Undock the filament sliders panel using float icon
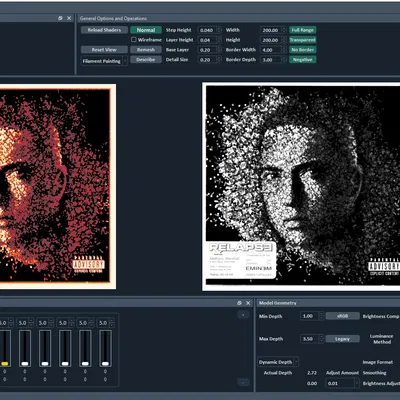The width and height of the screenshot is (400, 400). point(239,303)
